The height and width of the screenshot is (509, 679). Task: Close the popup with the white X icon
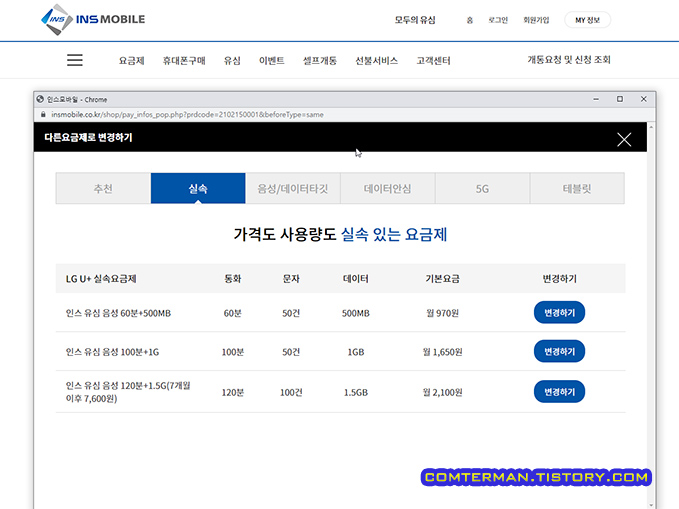(x=624, y=139)
